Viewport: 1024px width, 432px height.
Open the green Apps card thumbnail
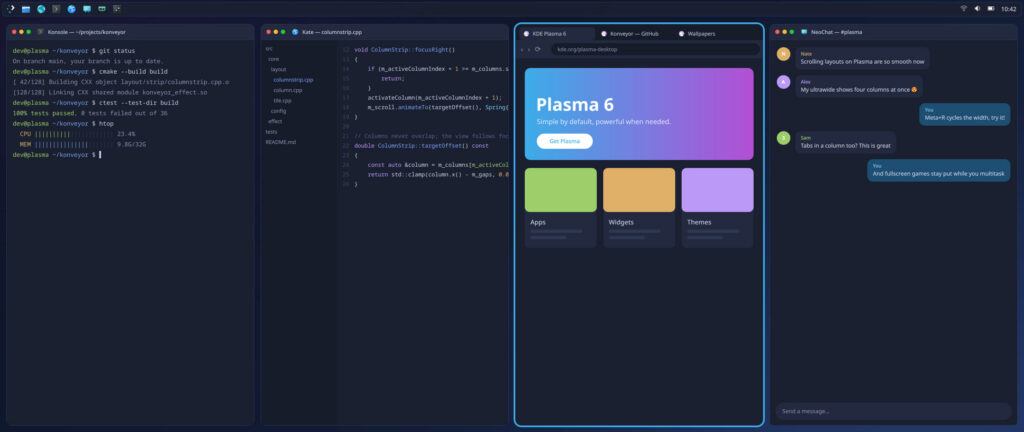point(560,190)
